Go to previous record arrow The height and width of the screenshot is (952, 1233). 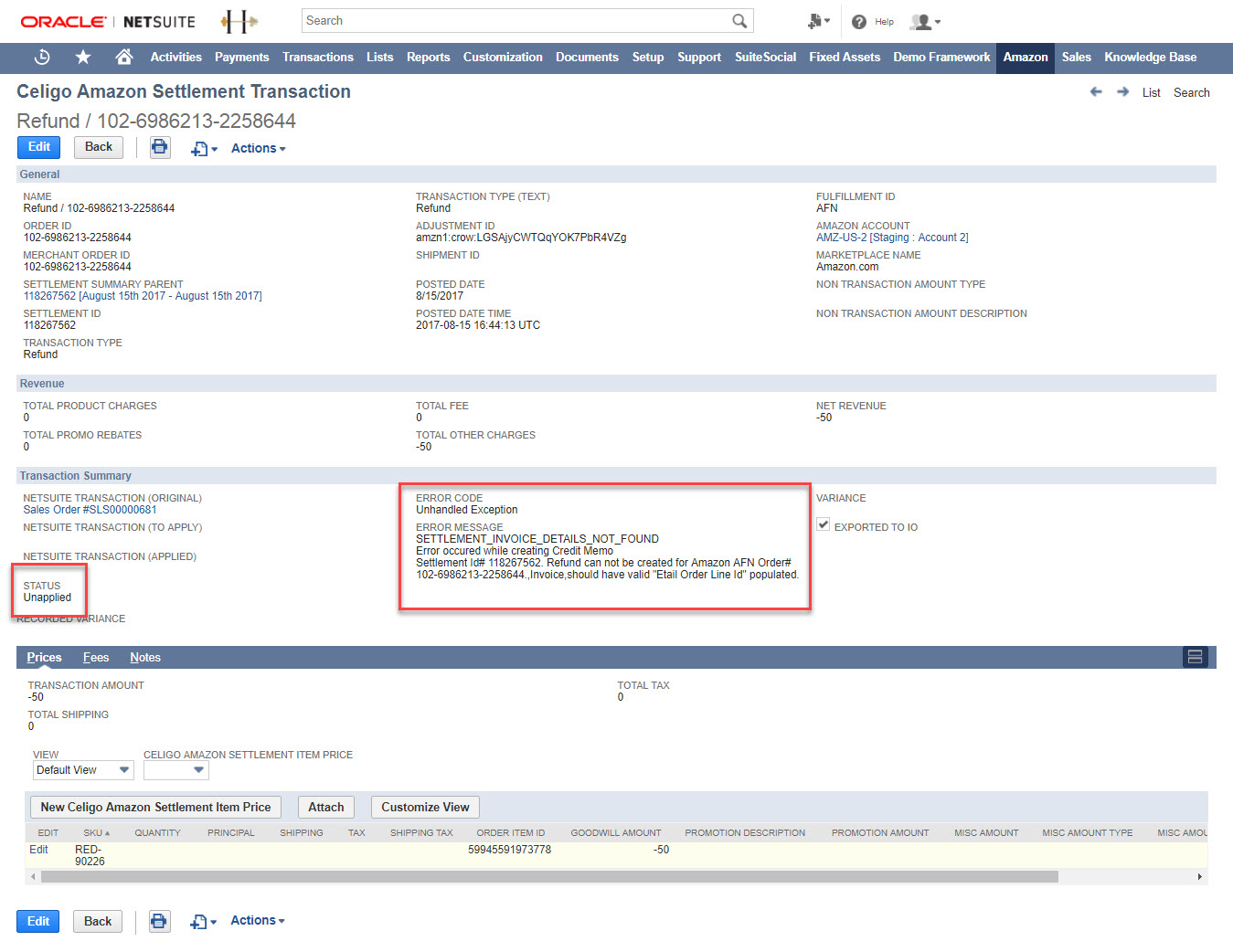click(1096, 92)
